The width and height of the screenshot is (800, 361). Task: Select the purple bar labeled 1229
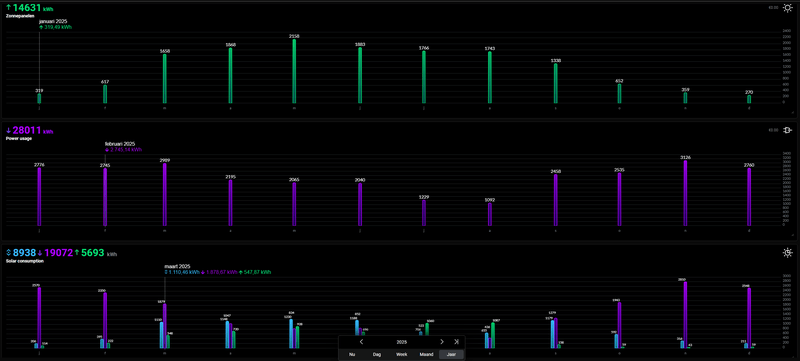[x=423, y=213]
